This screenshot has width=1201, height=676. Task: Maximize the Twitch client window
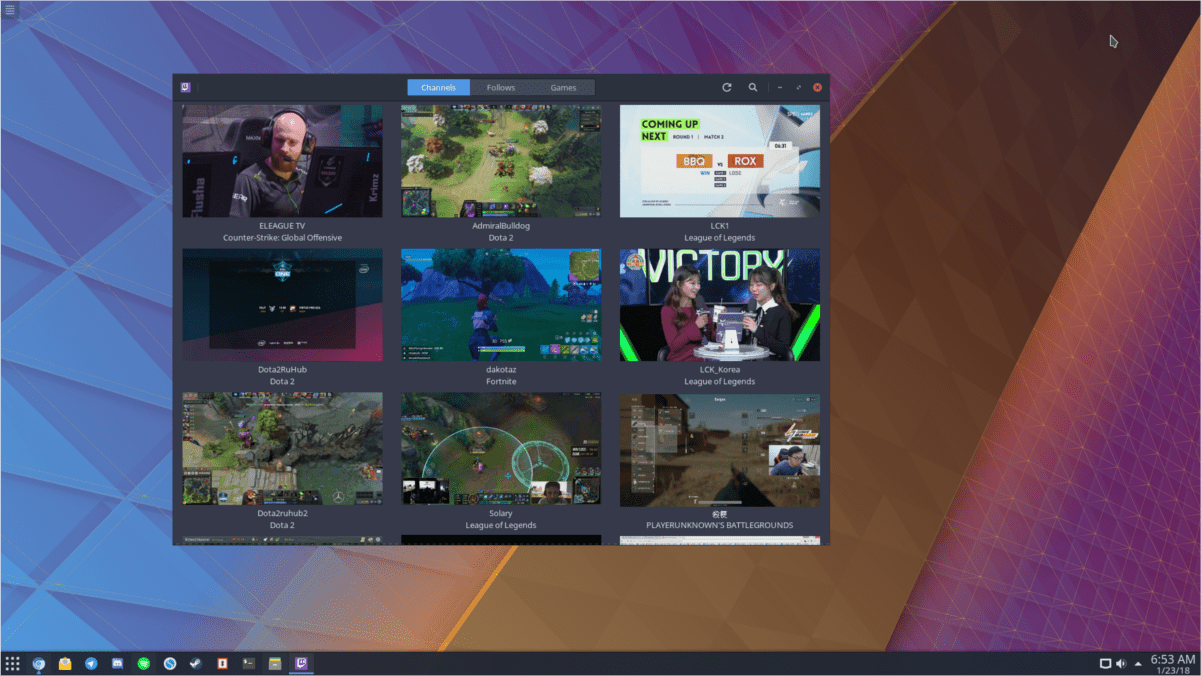click(x=799, y=87)
